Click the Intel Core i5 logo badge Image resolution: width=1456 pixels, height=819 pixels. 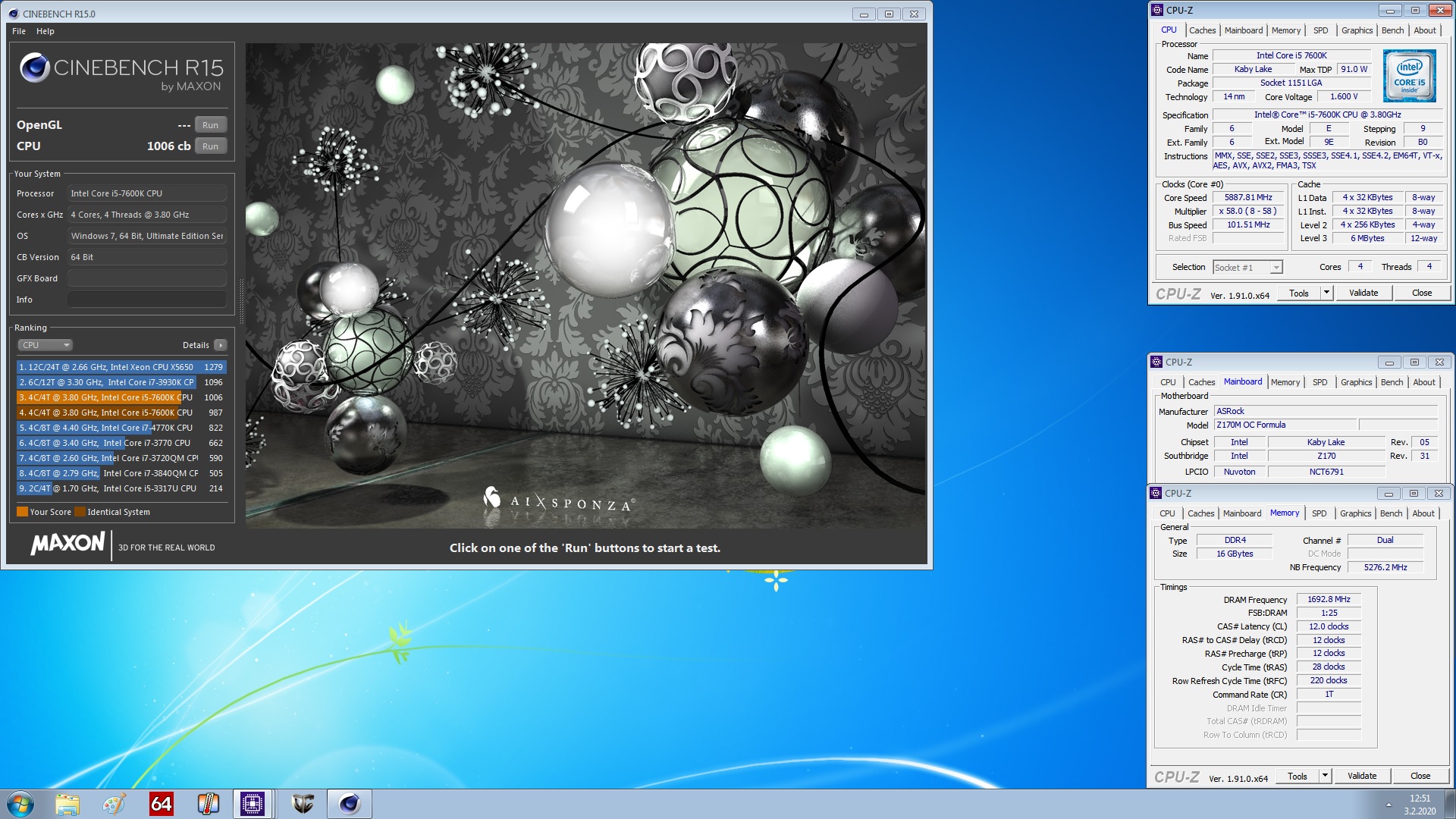[1409, 76]
